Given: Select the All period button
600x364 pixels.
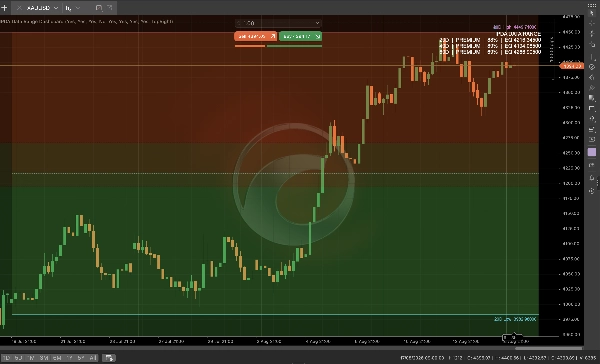Looking at the screenshot, I should (93, 358).
